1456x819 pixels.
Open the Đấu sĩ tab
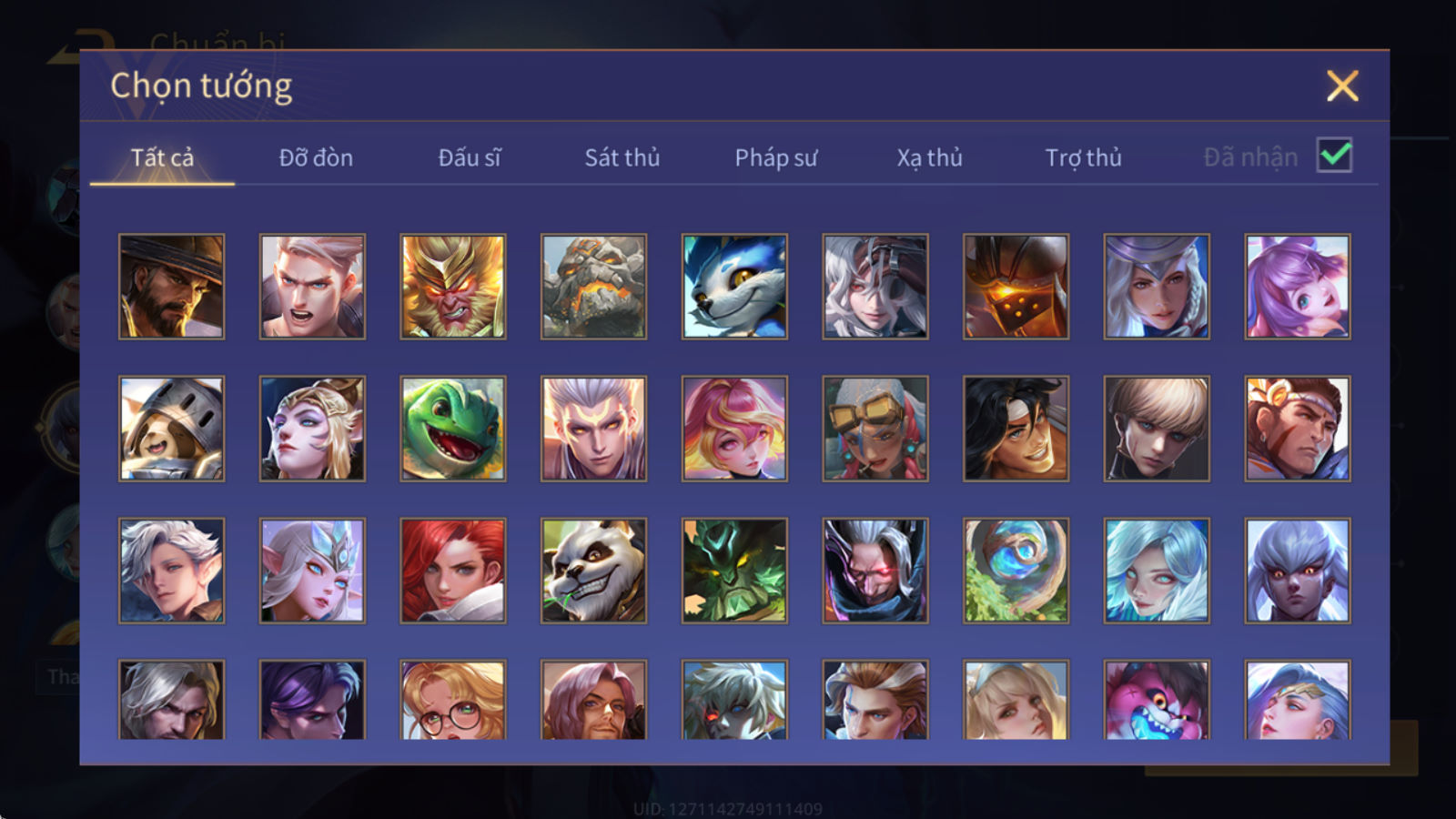click(x=470, y=157)
